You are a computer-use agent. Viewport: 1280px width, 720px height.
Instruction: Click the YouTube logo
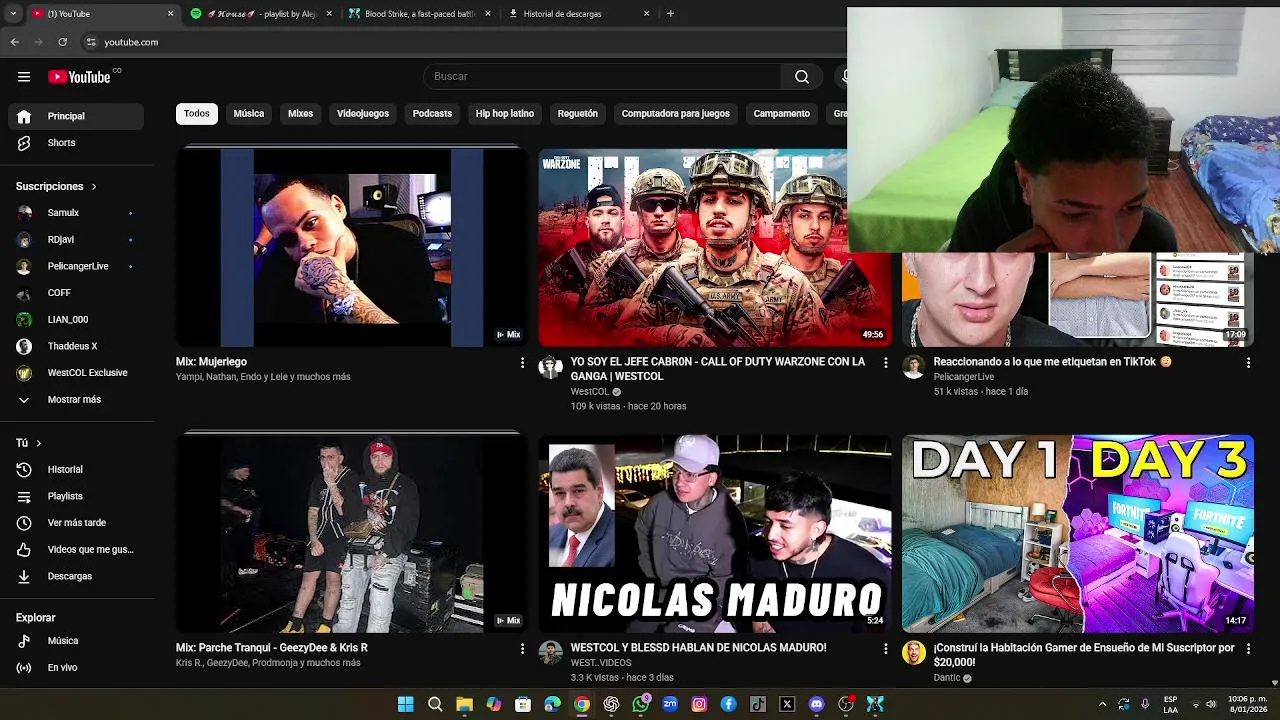point(80,77)
